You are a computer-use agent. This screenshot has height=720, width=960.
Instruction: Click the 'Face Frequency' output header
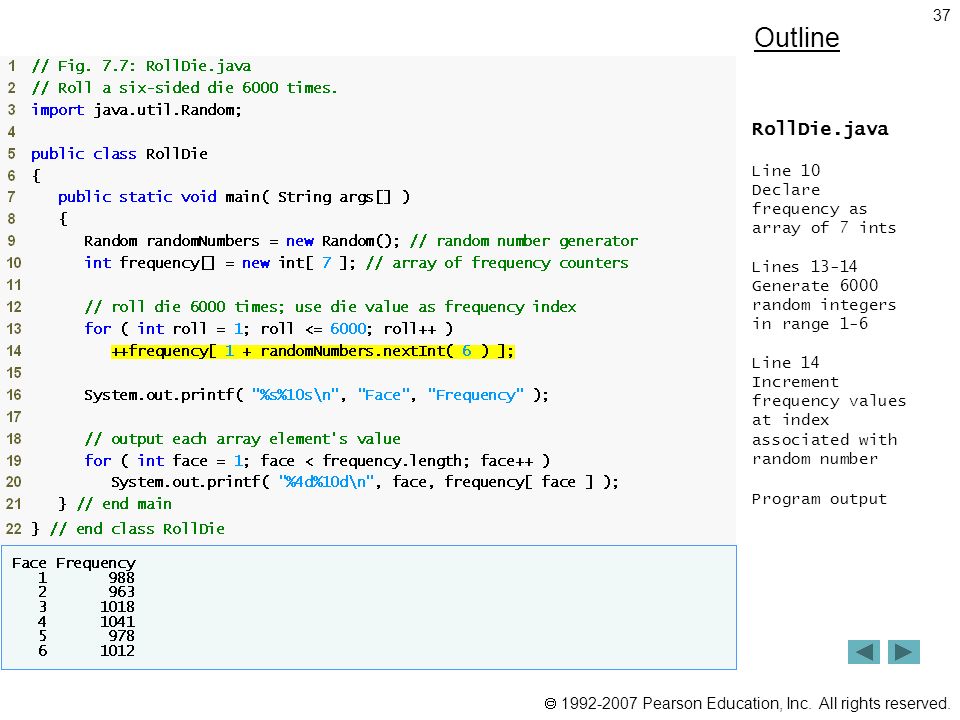pos(73,563)
